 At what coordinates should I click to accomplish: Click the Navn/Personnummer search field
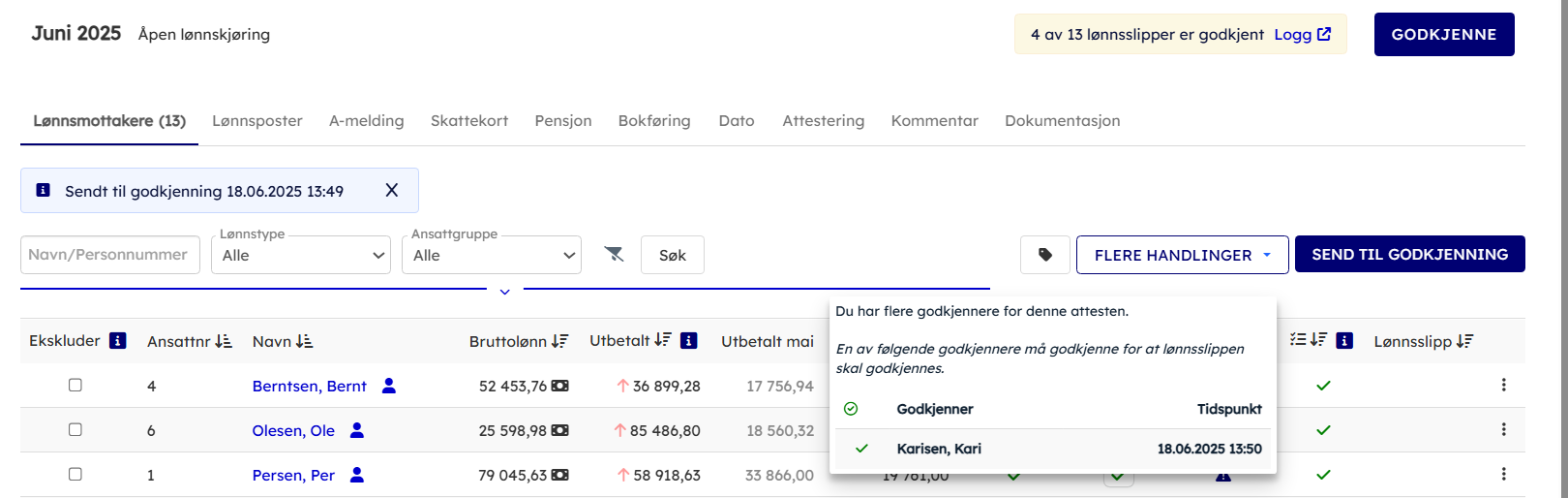(x=109, y=255)
